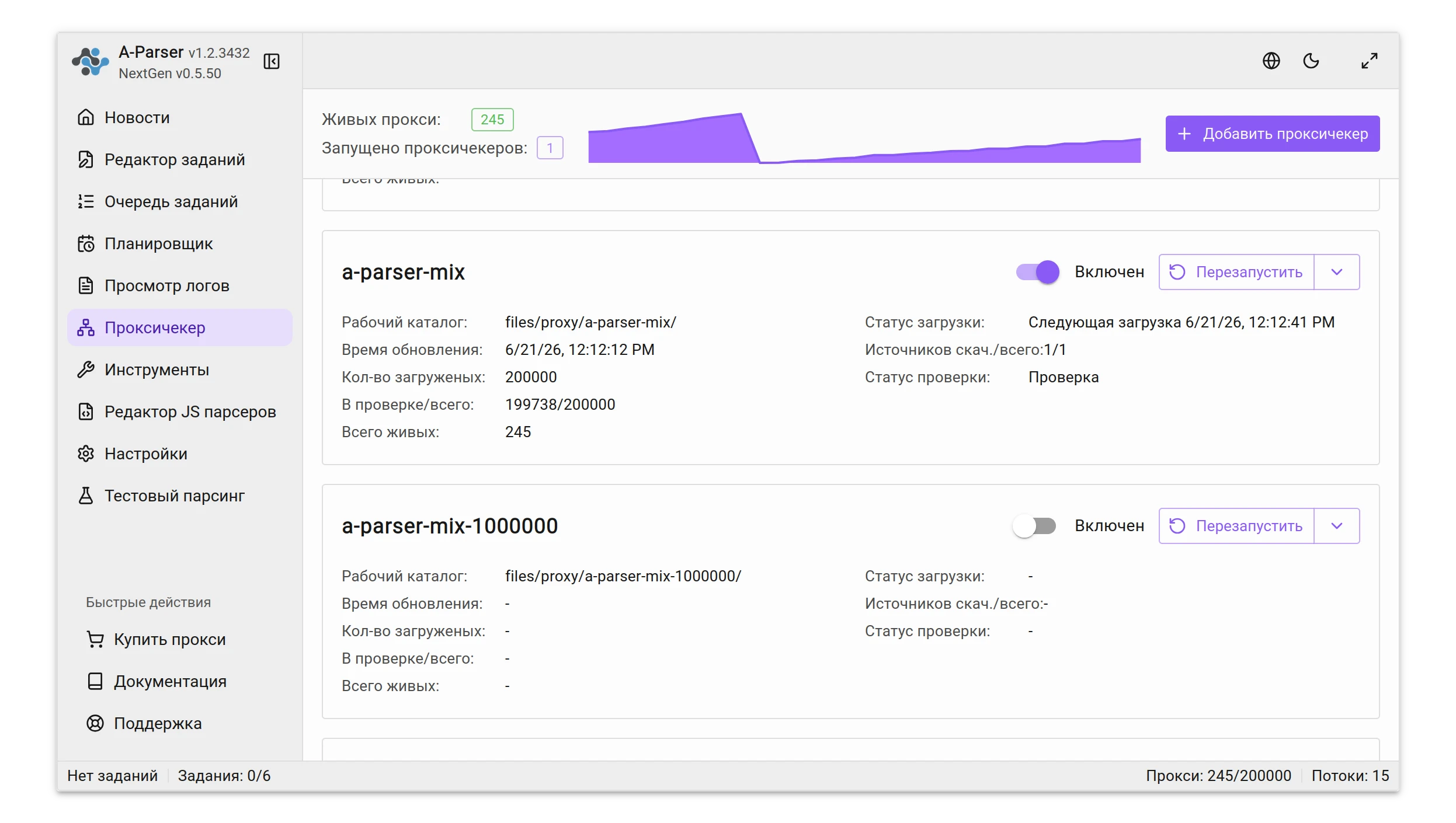This screenshot has width=1456, height=823.
Task: Click the NextGen v0.5.50 version text
Action: [170, 74]
